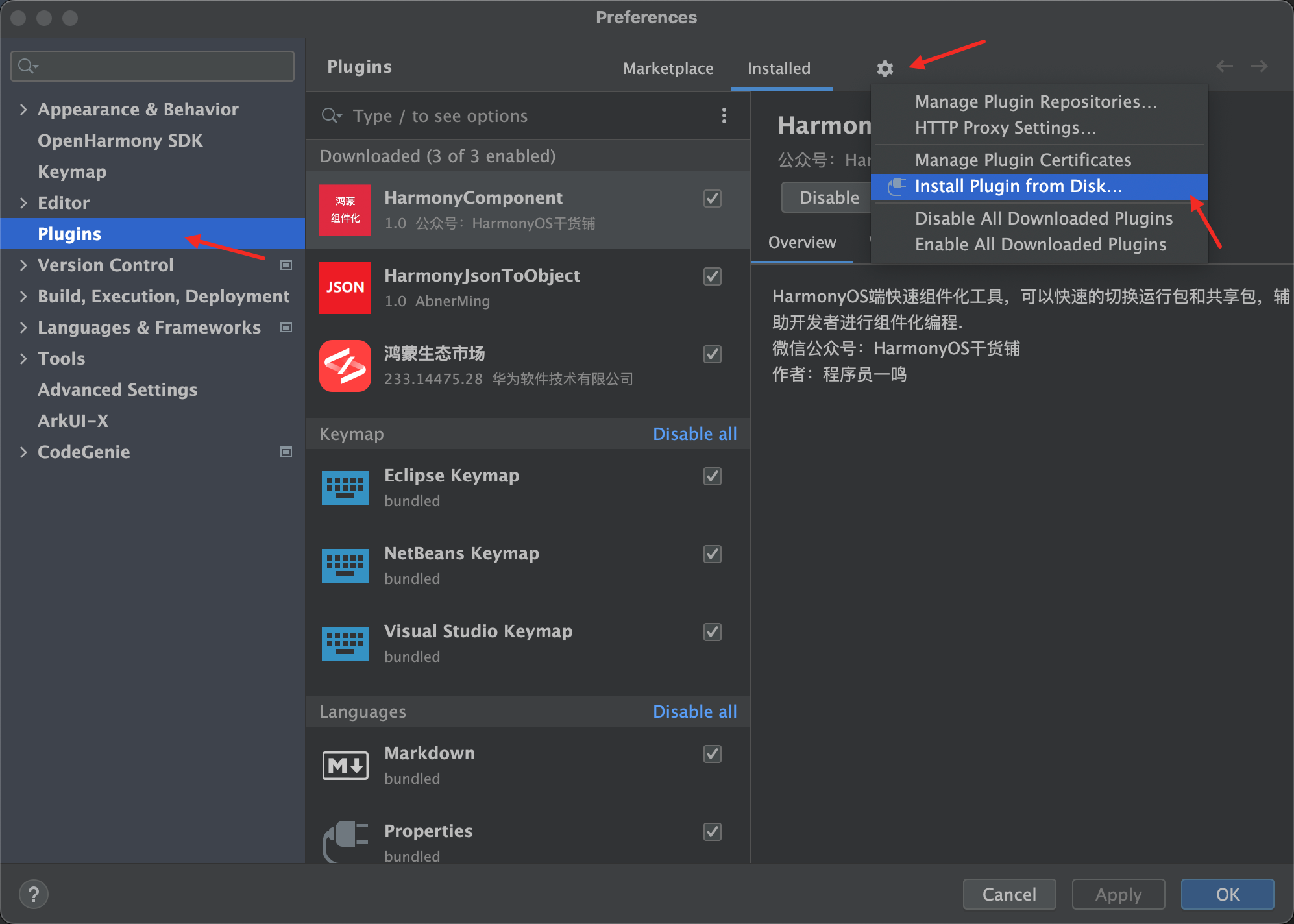Expand the Version Control tree node

(23, 265)
